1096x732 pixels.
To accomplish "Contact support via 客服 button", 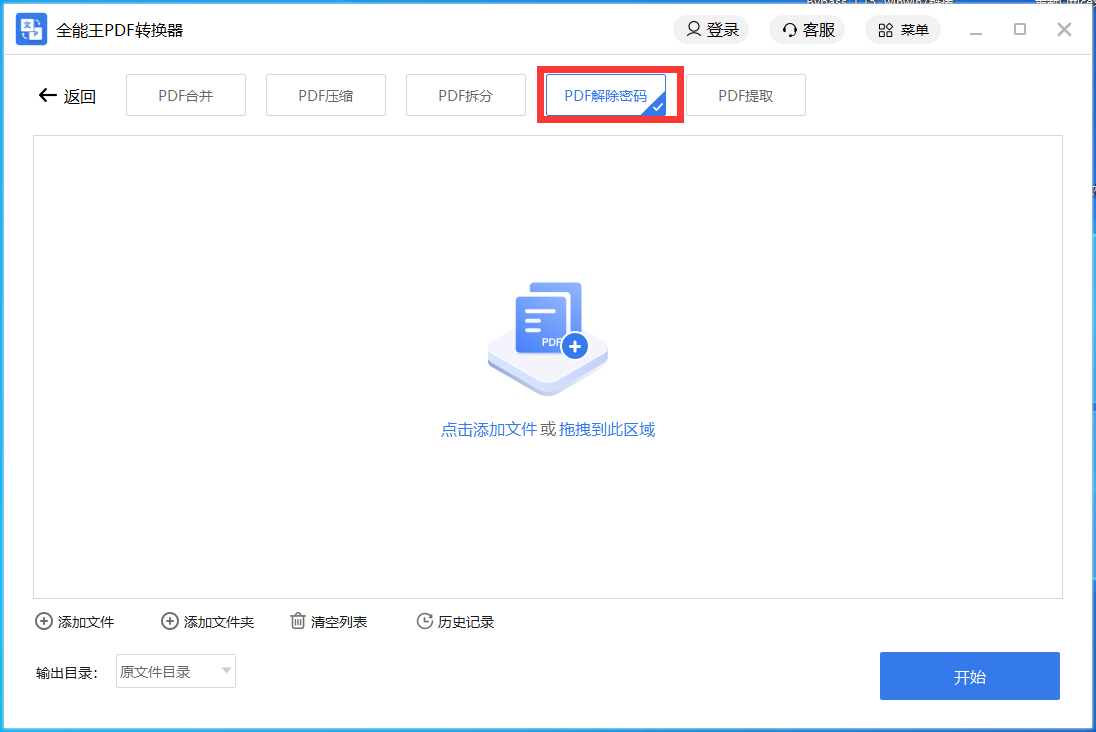I will [807, 29].
